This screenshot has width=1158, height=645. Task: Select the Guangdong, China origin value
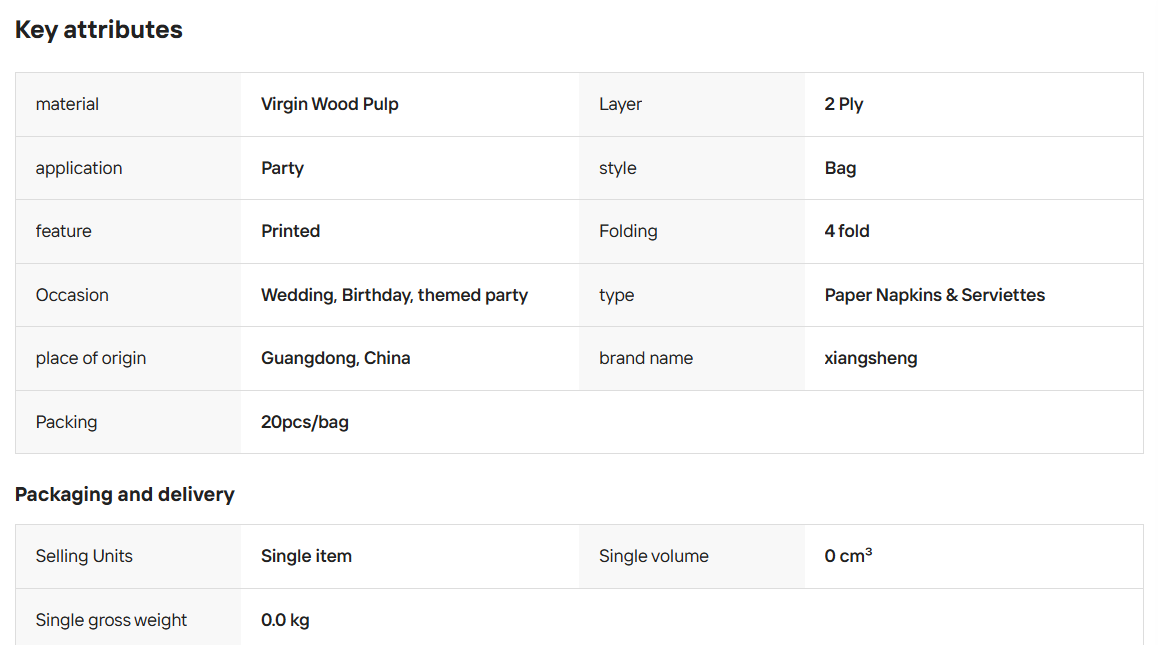tap(335, 358)
